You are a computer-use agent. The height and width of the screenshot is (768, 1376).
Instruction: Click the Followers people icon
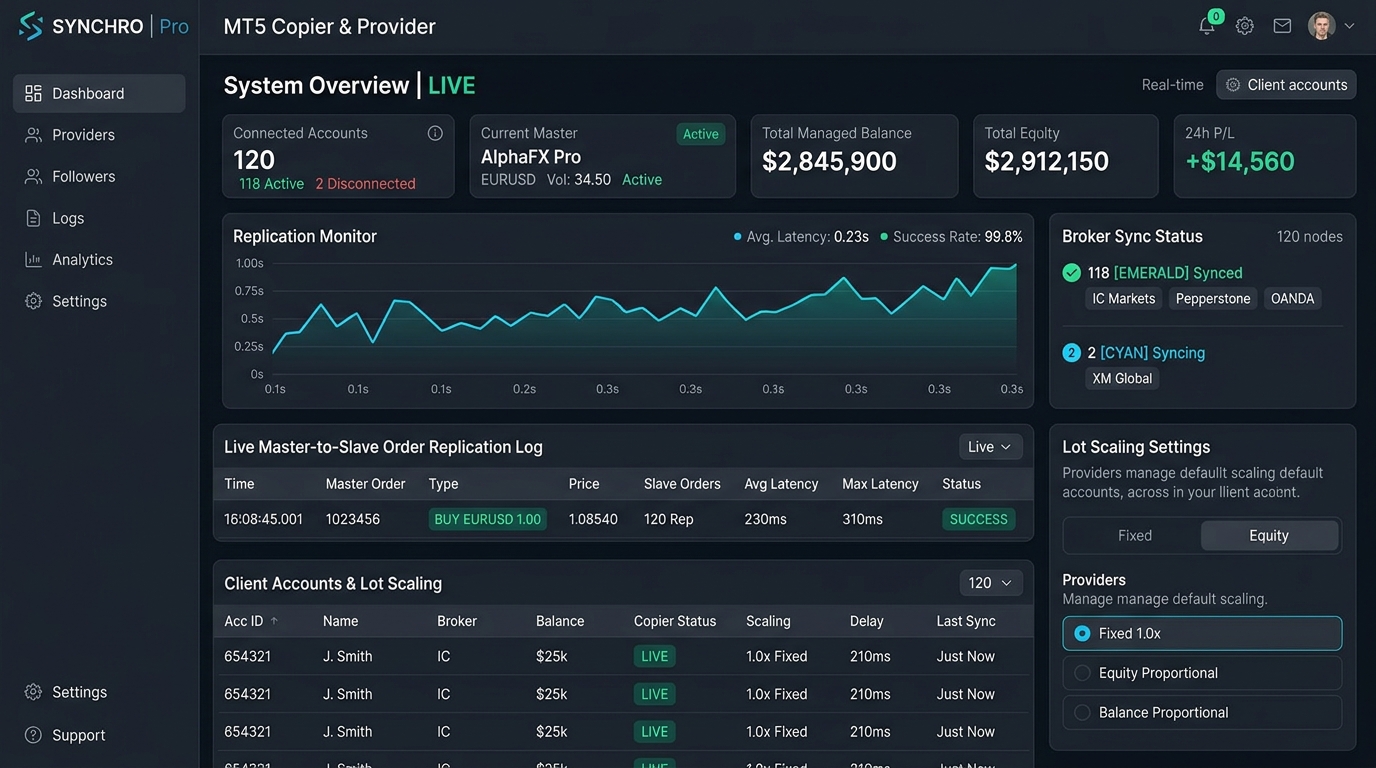(33, 177)
